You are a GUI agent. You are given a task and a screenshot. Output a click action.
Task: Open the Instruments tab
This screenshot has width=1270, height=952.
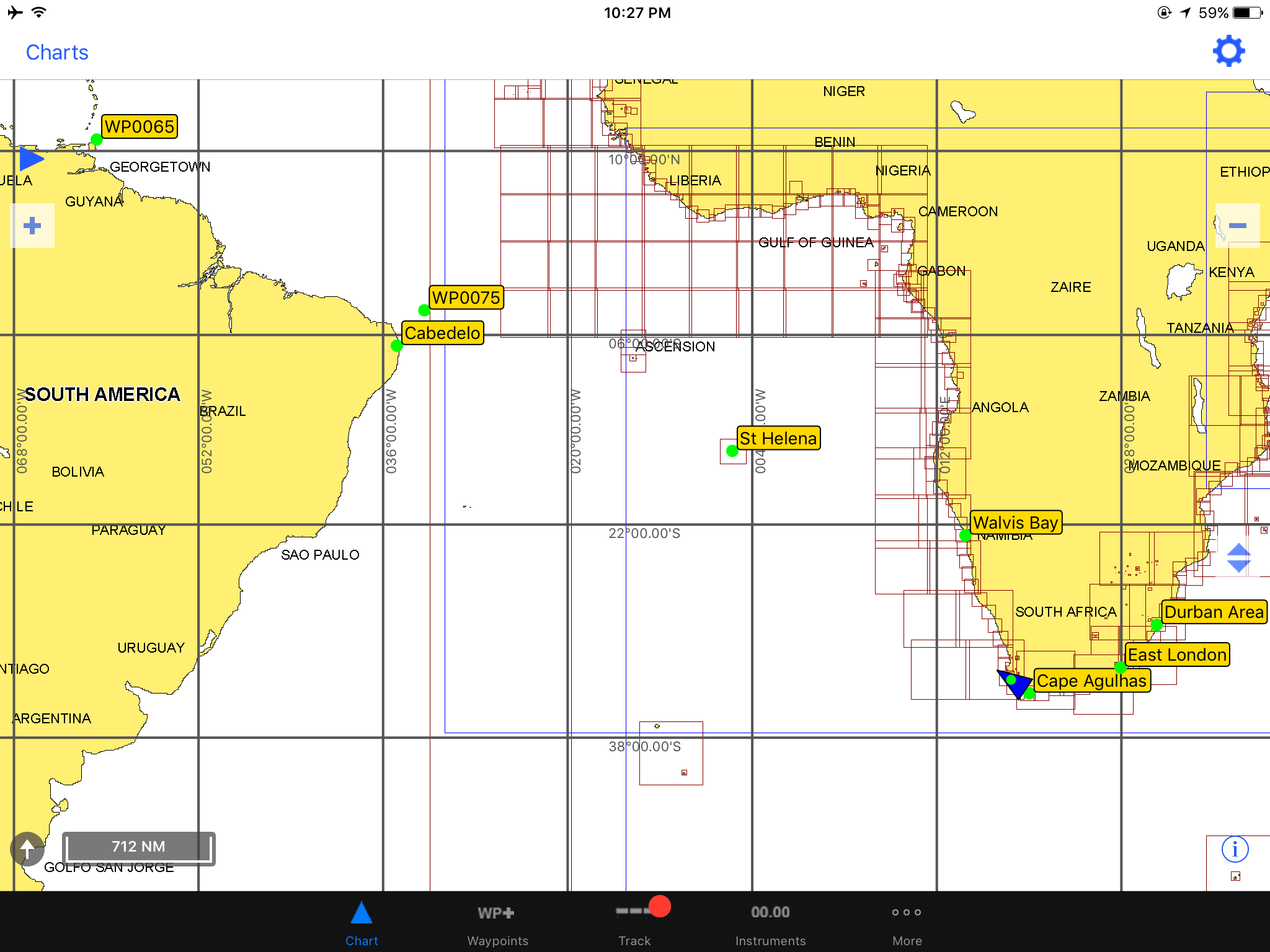tap(770, 923)
